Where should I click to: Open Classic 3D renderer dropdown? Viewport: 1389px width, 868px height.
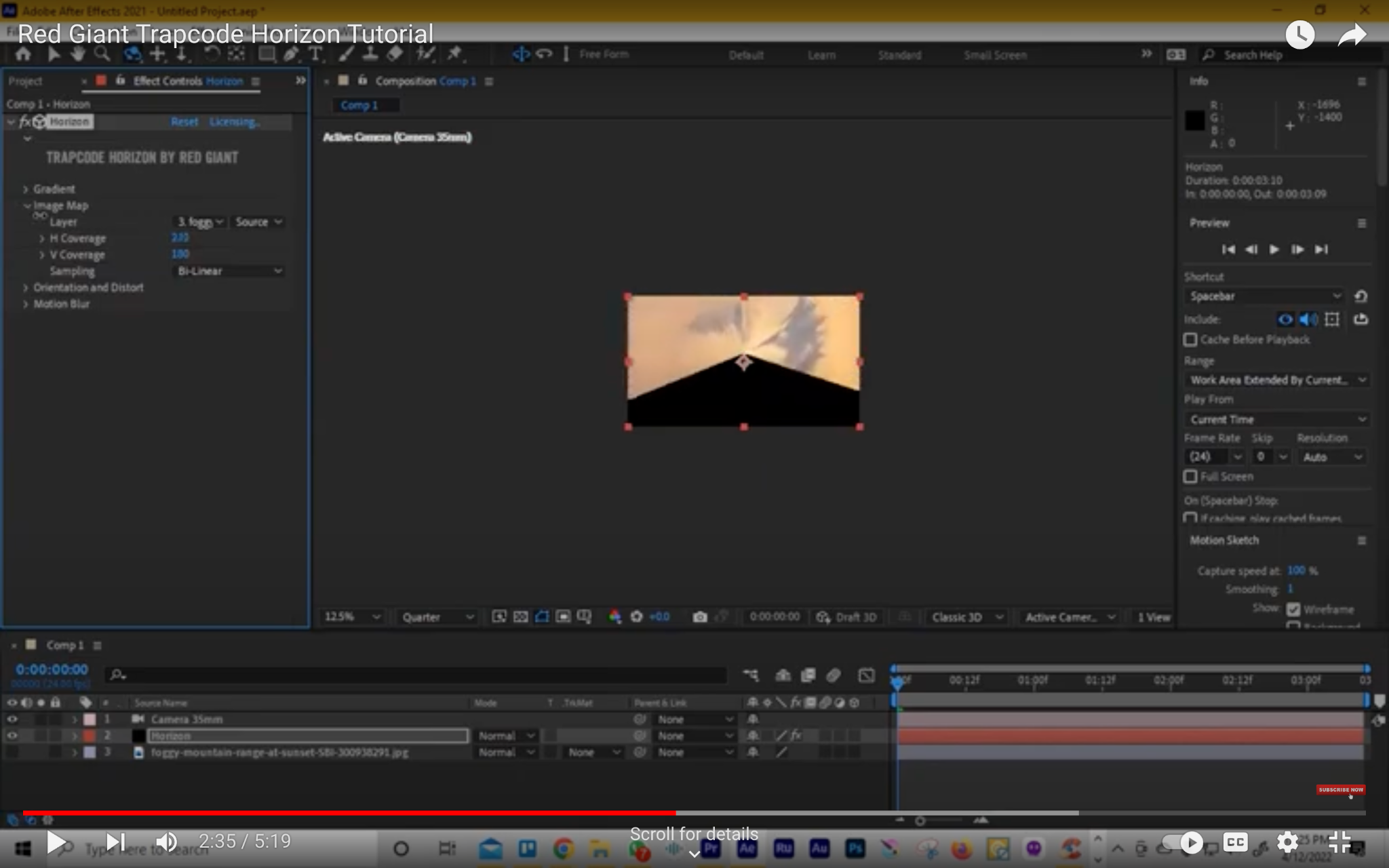(x=966, y=616)
